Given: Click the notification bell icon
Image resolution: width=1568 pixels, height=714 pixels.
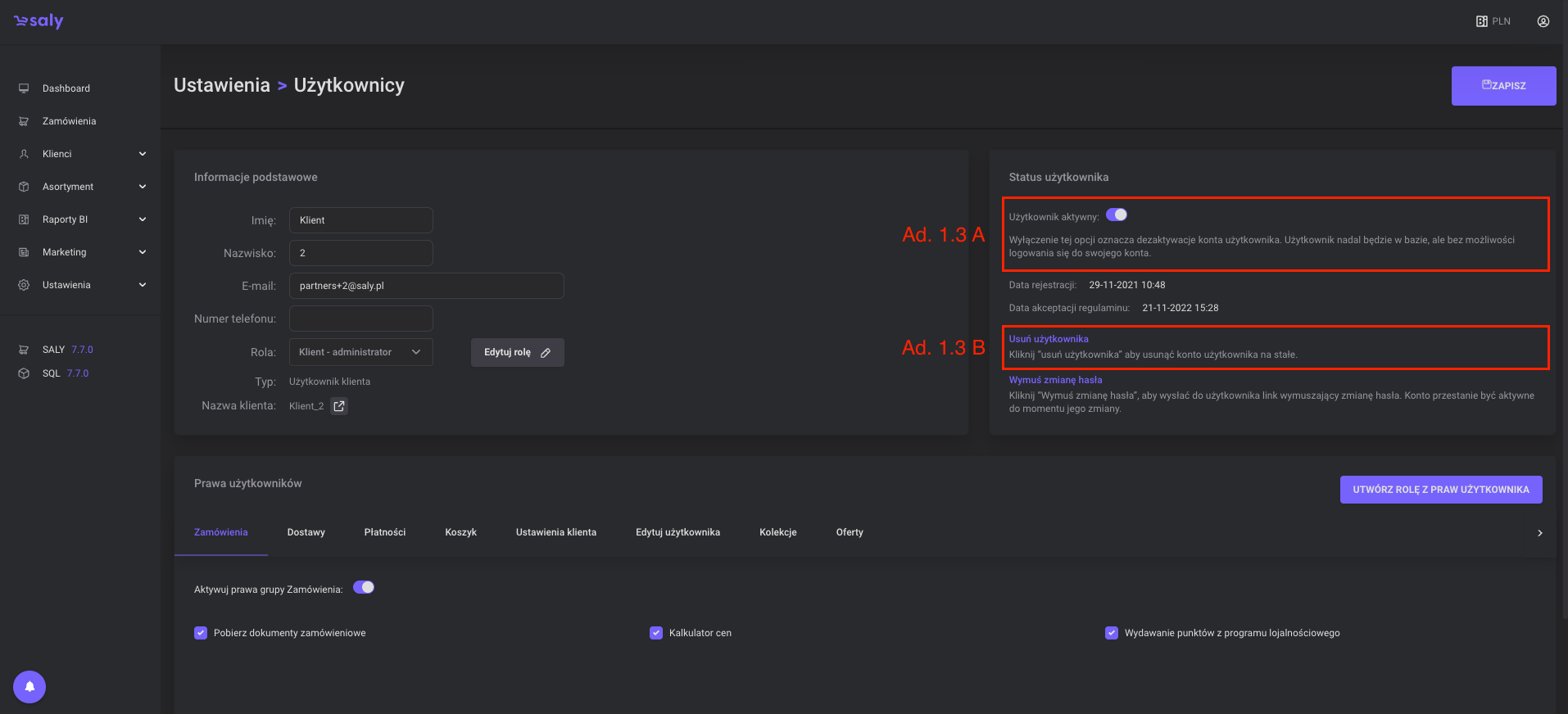Looking at the screenshot, I should [x=29, y=687].
